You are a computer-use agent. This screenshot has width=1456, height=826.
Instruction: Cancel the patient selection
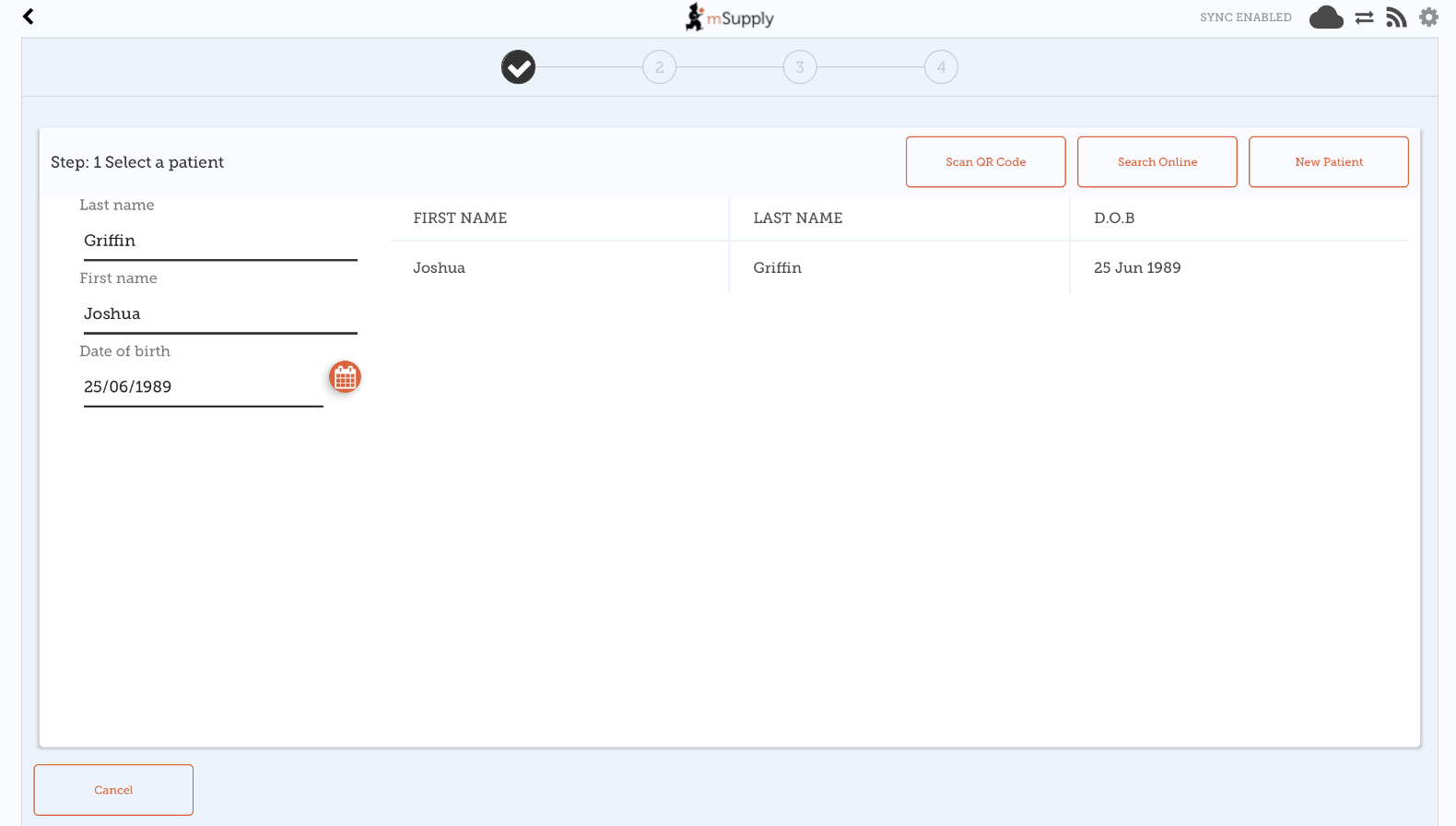tap(113, 790)
